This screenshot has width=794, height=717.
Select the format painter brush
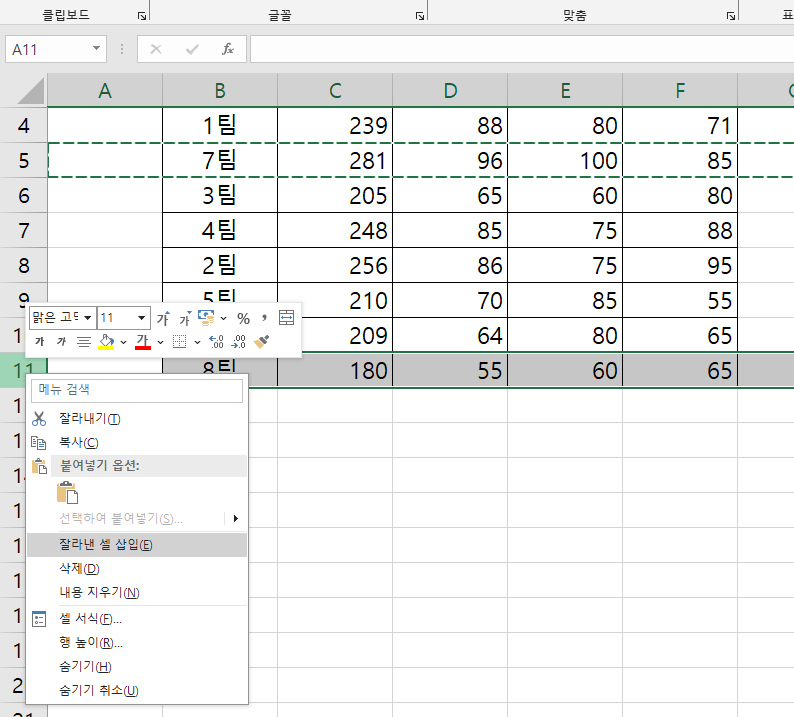(261, 342)
